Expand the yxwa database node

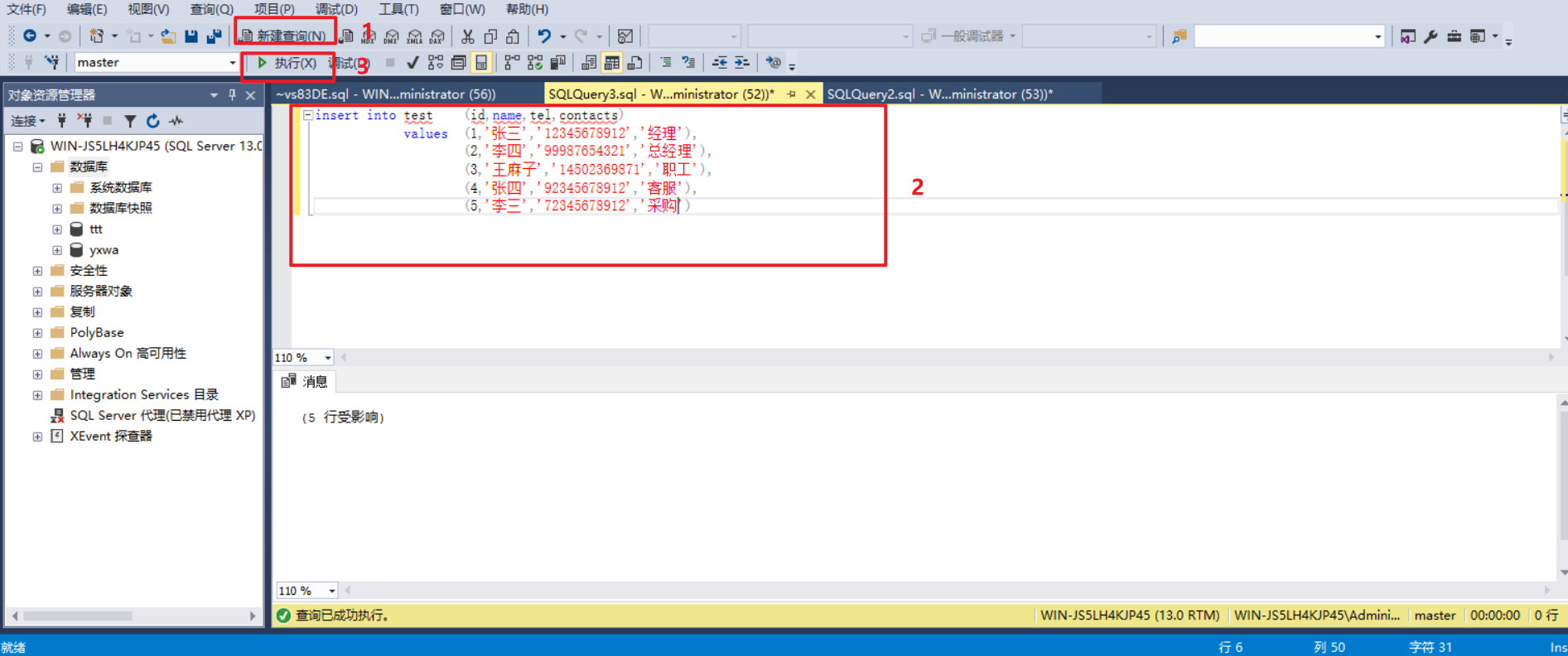[x=57, y=250]
